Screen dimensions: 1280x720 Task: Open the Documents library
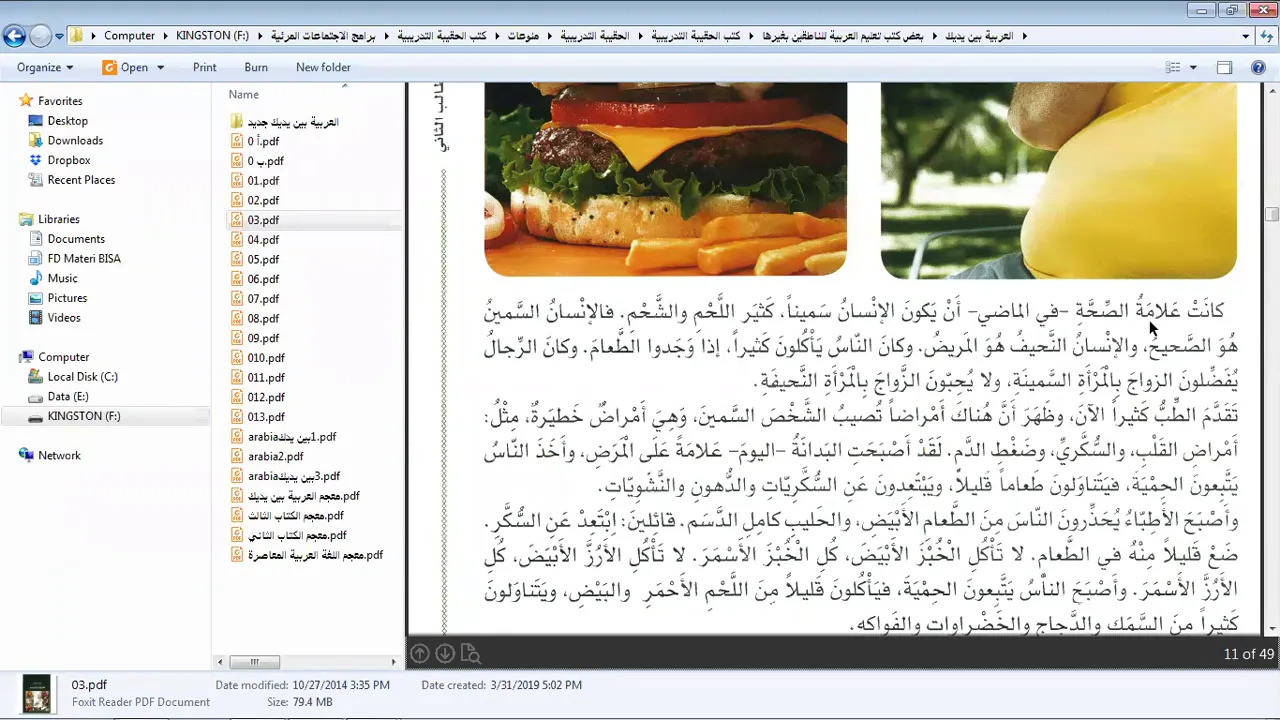point(76,239)
